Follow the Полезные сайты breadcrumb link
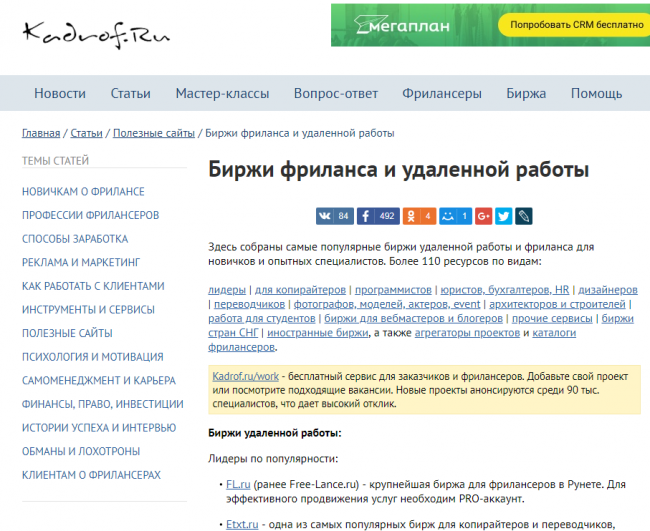The height and width of the screenshot is (531, 650). pyautogui.click(x=153, y=133)
